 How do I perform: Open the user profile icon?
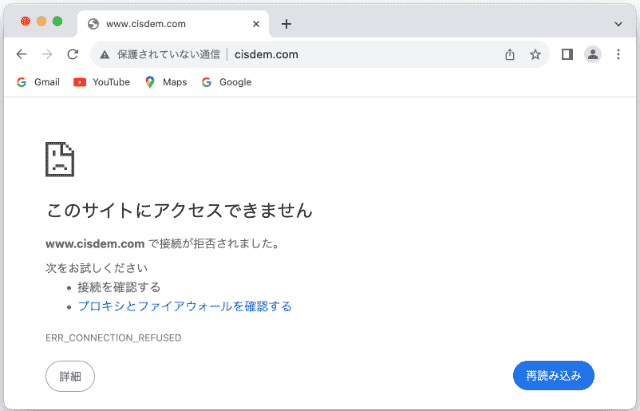click(593, 55)
